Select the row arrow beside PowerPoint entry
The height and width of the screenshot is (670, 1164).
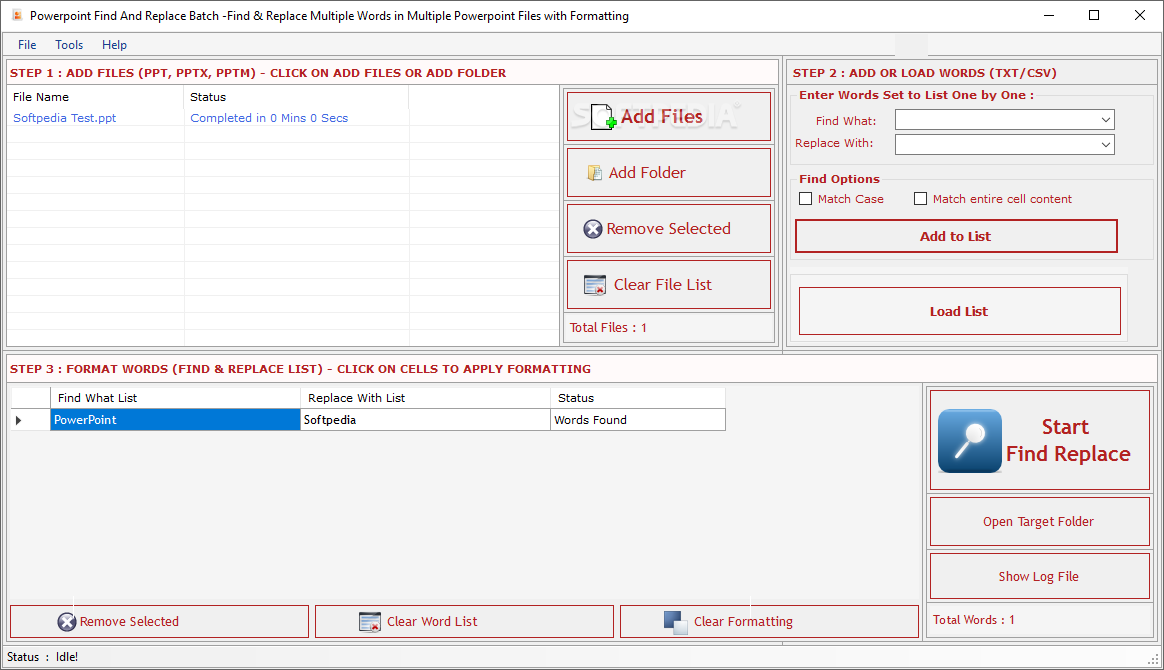pyautogui.click(x=19, y=420)
